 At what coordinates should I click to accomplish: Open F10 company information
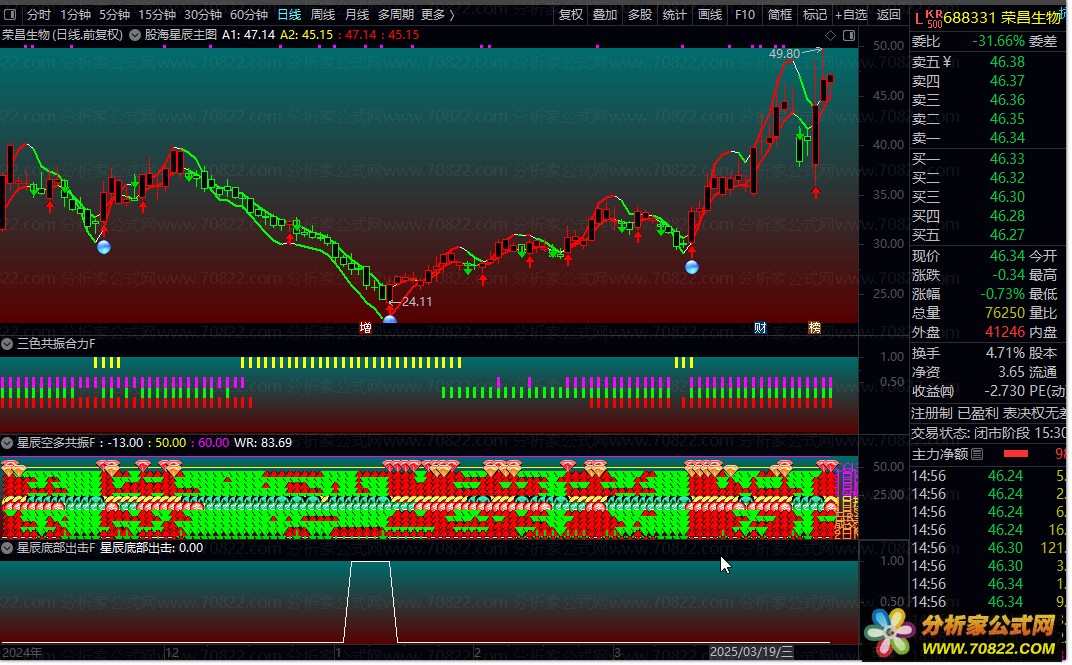pyautogui.click(x=745, y=14)
